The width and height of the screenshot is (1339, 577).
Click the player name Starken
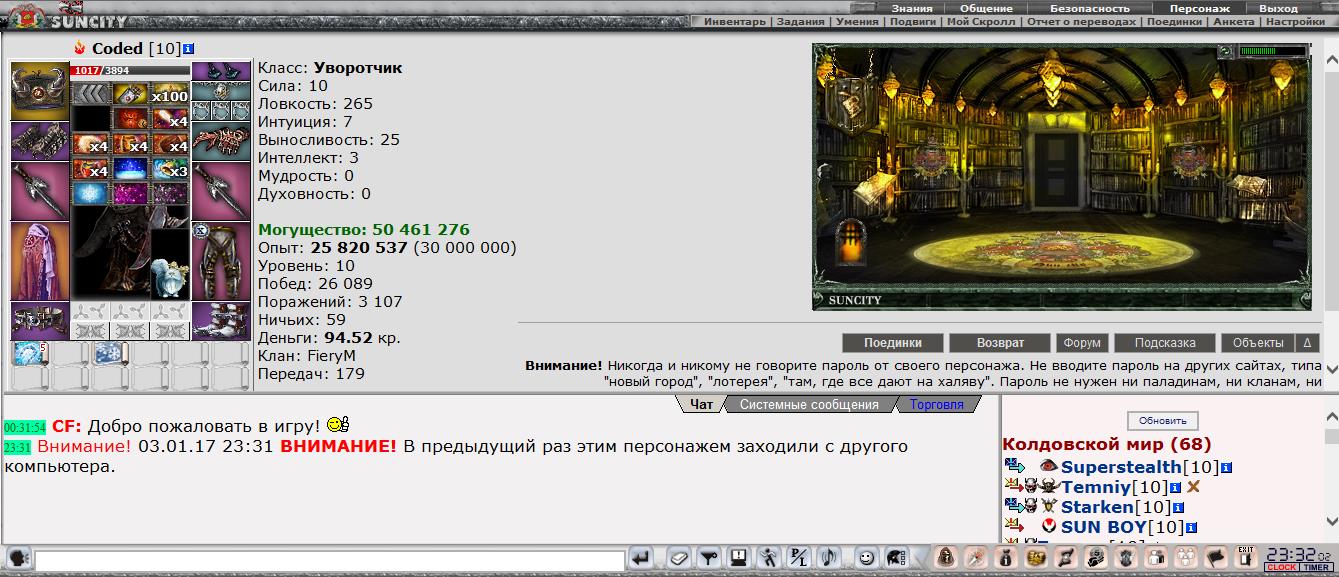1097,507
